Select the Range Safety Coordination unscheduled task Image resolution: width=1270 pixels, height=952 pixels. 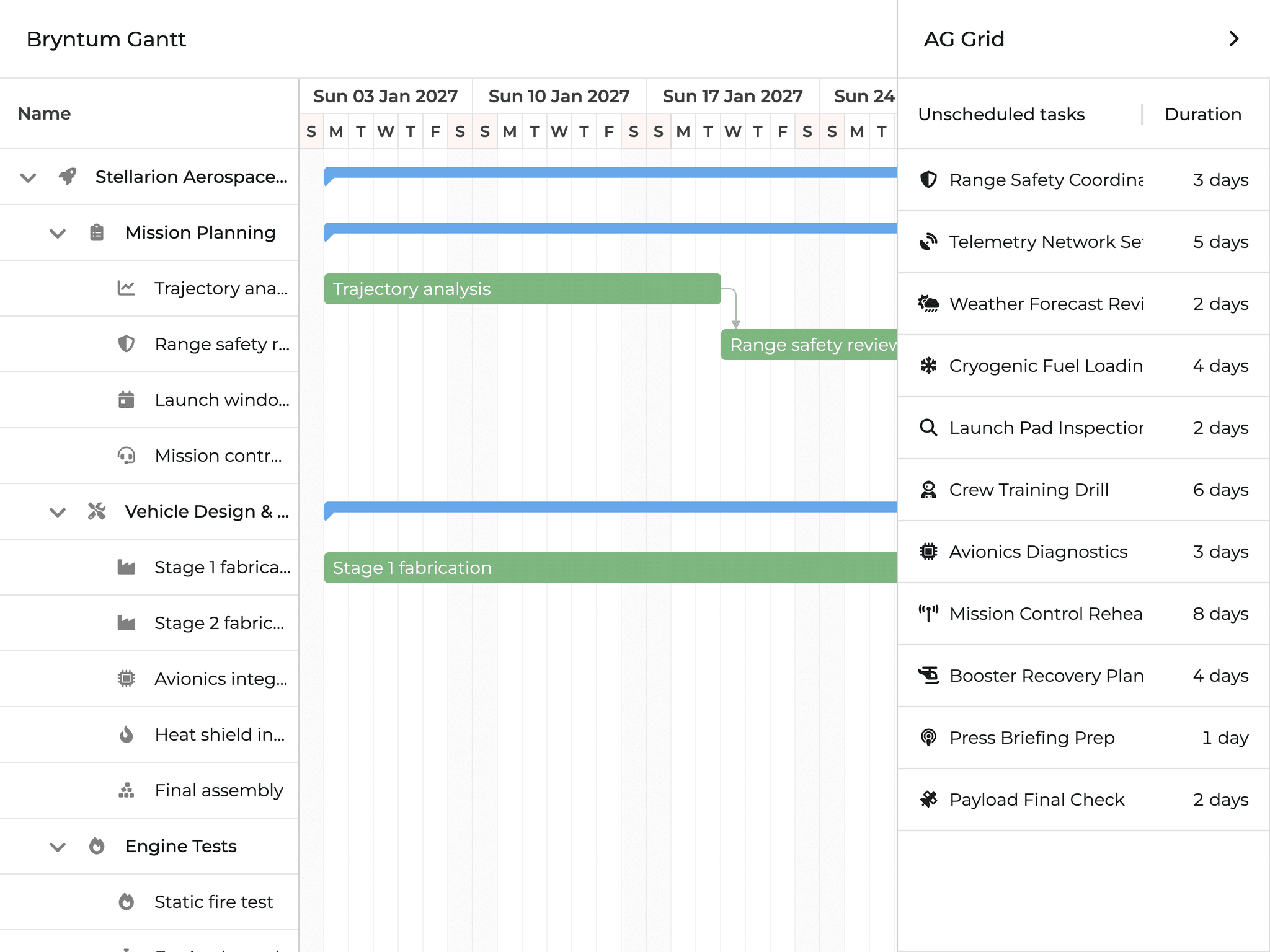click(1083, 180)
